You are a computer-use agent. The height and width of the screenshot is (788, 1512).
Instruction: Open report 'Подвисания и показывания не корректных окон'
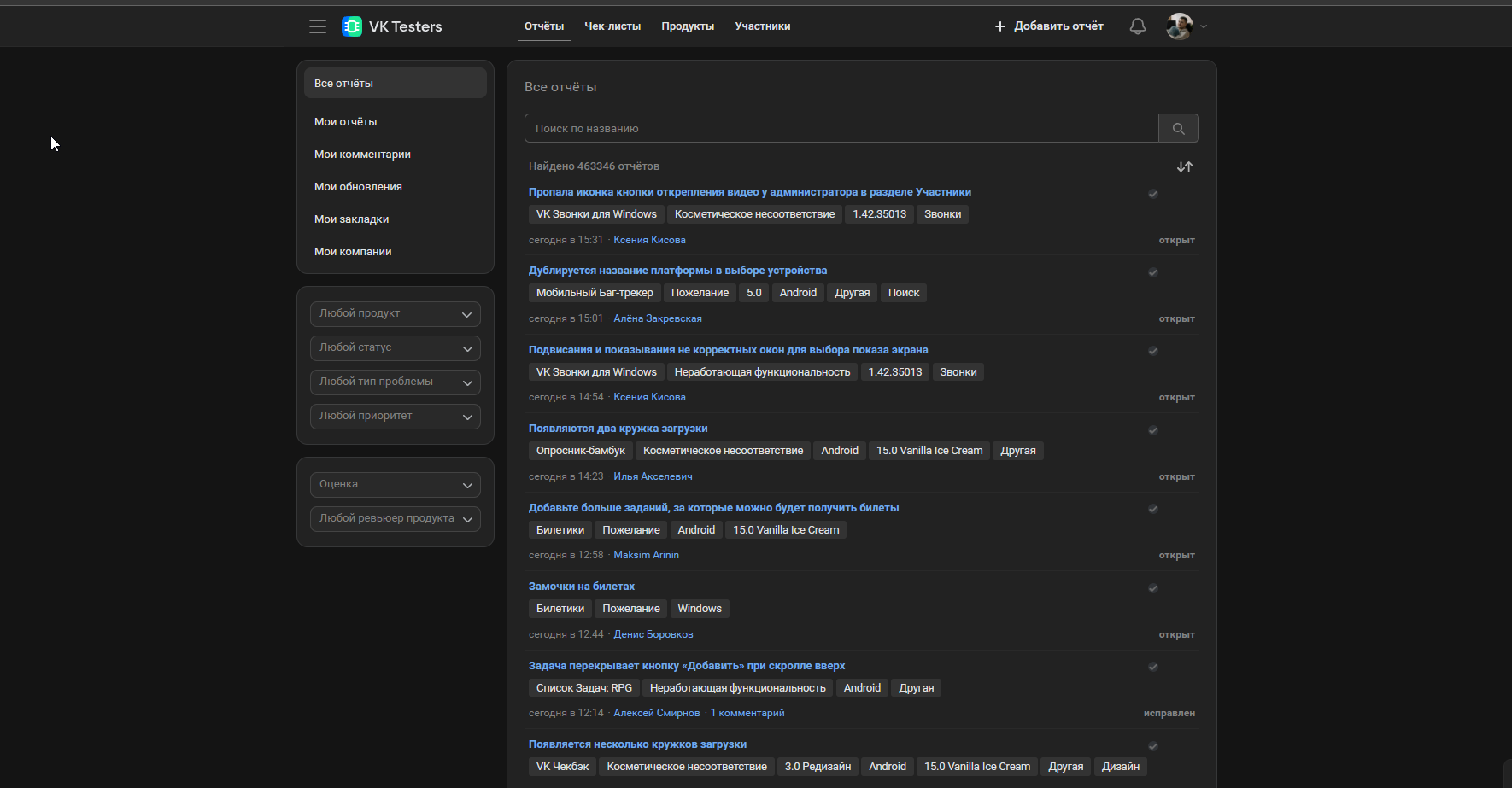pyautogui.click(x=728, y=350)
